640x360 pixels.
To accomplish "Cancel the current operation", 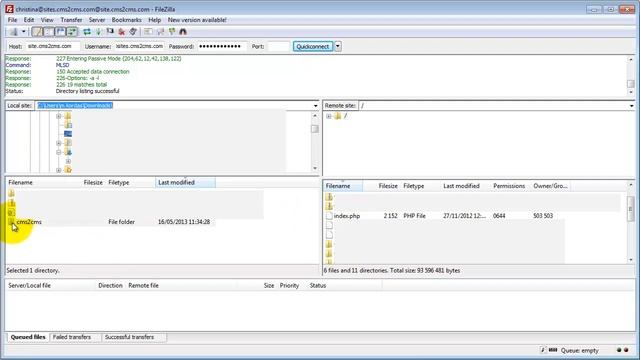I will (x=110, y=31).
